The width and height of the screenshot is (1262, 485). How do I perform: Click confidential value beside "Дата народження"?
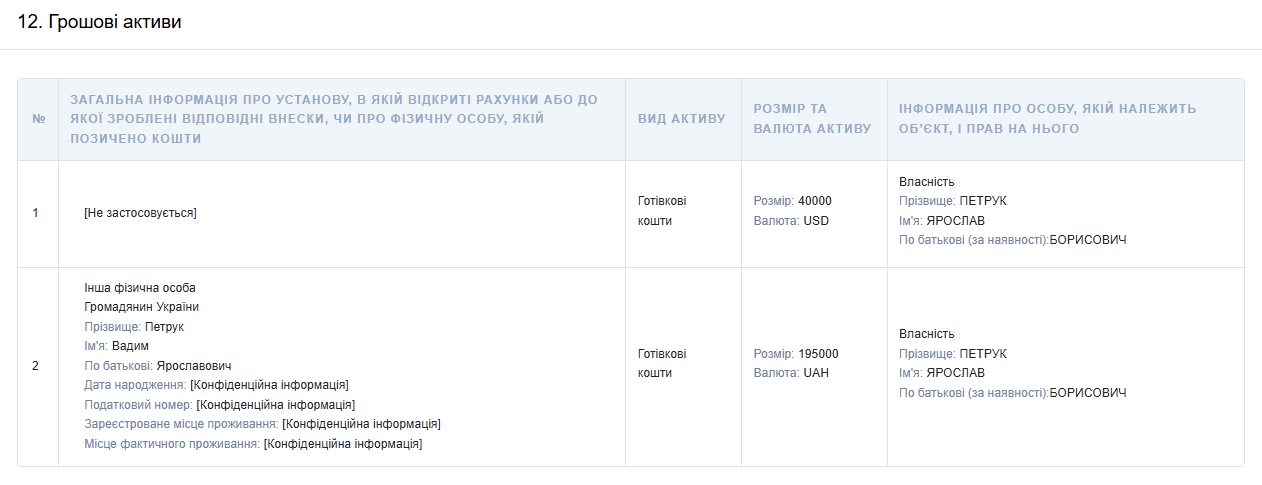pyautogui.click(x=269, y=385)
